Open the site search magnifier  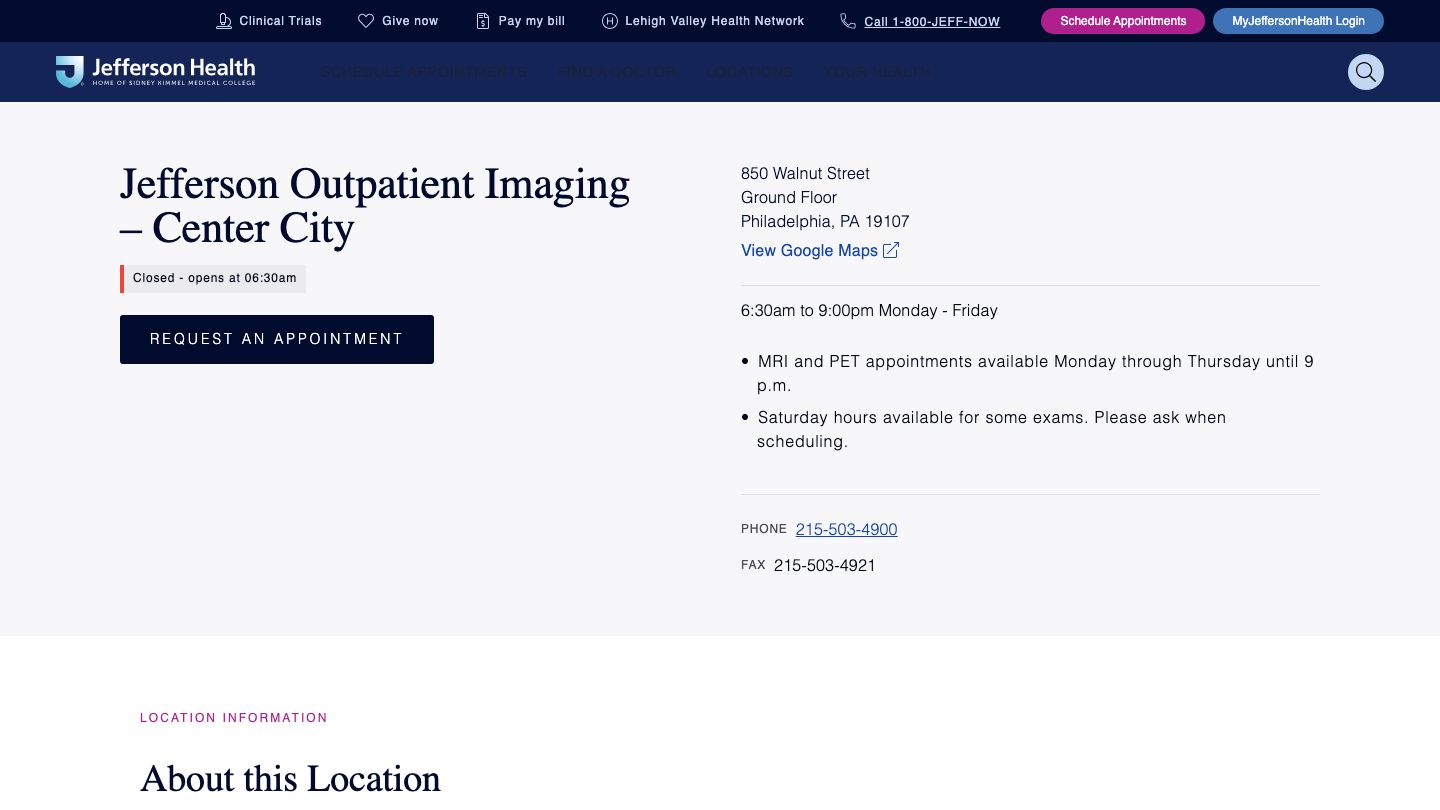(1366, 72)
